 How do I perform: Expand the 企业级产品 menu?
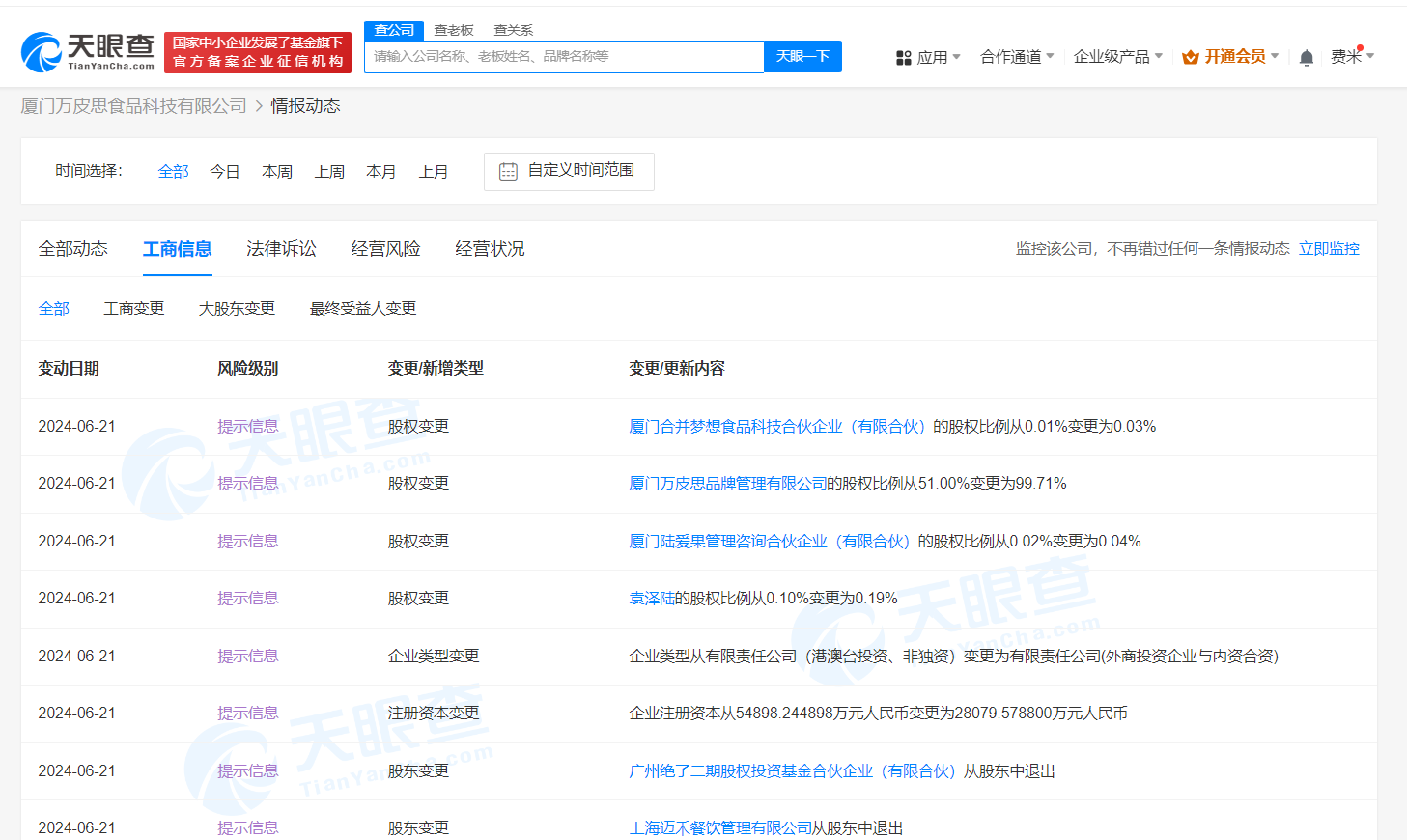pos(1117,57)
